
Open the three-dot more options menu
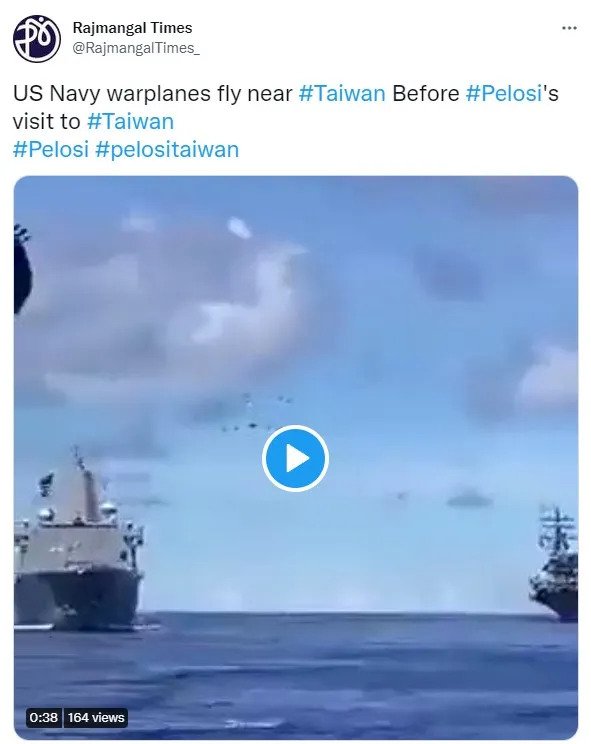tap(569, 28)
